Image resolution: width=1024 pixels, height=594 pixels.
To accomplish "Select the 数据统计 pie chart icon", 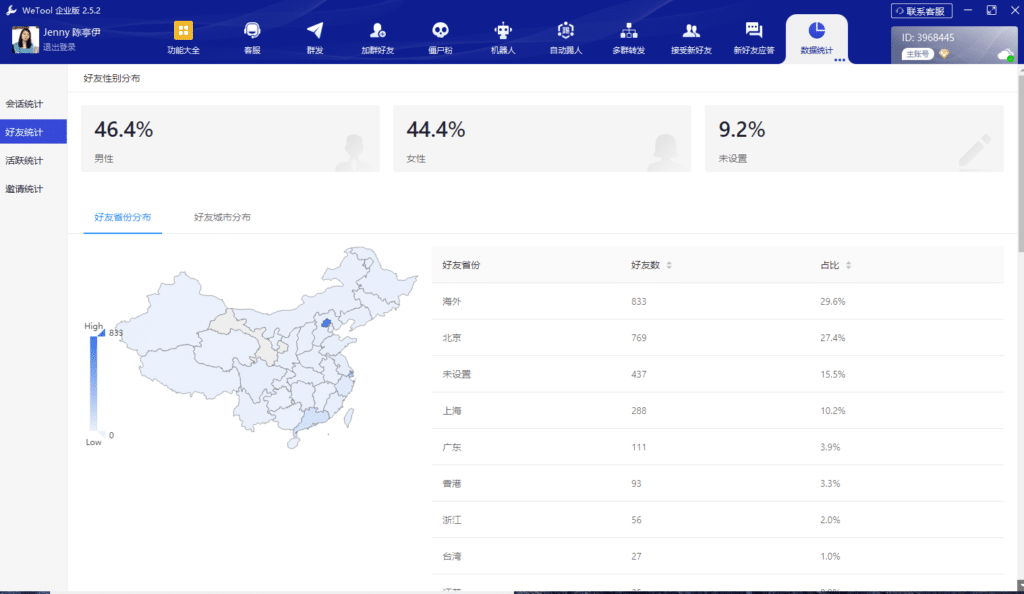I will click(816, 30).
